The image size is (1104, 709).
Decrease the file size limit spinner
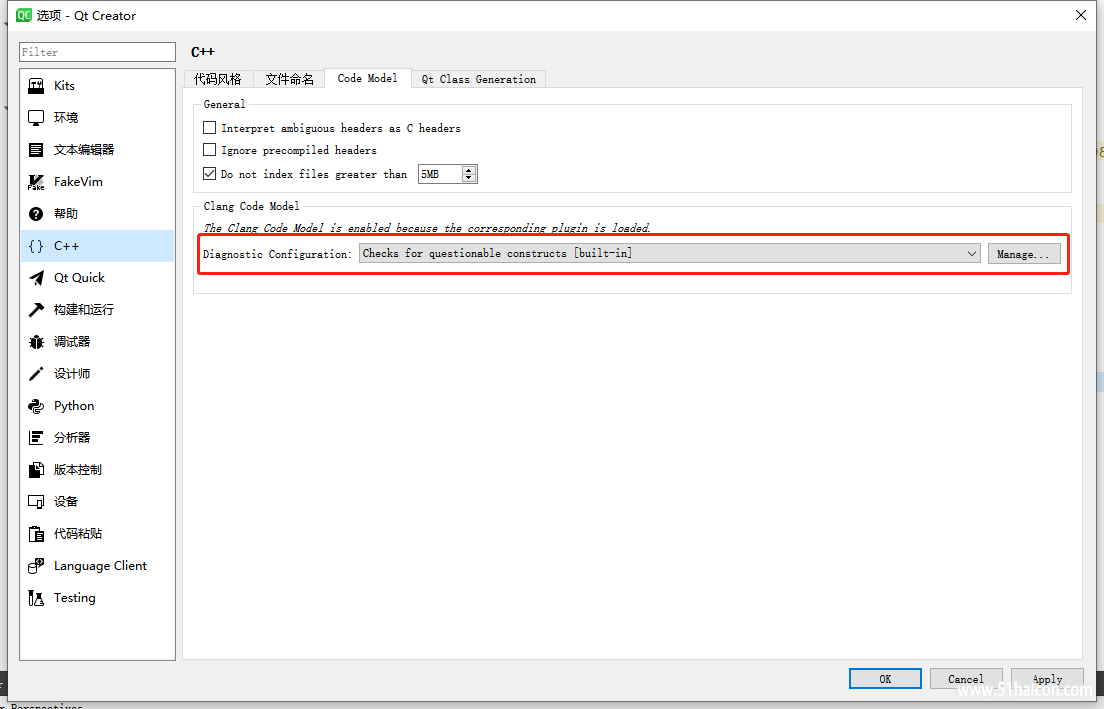pos(469,178)
